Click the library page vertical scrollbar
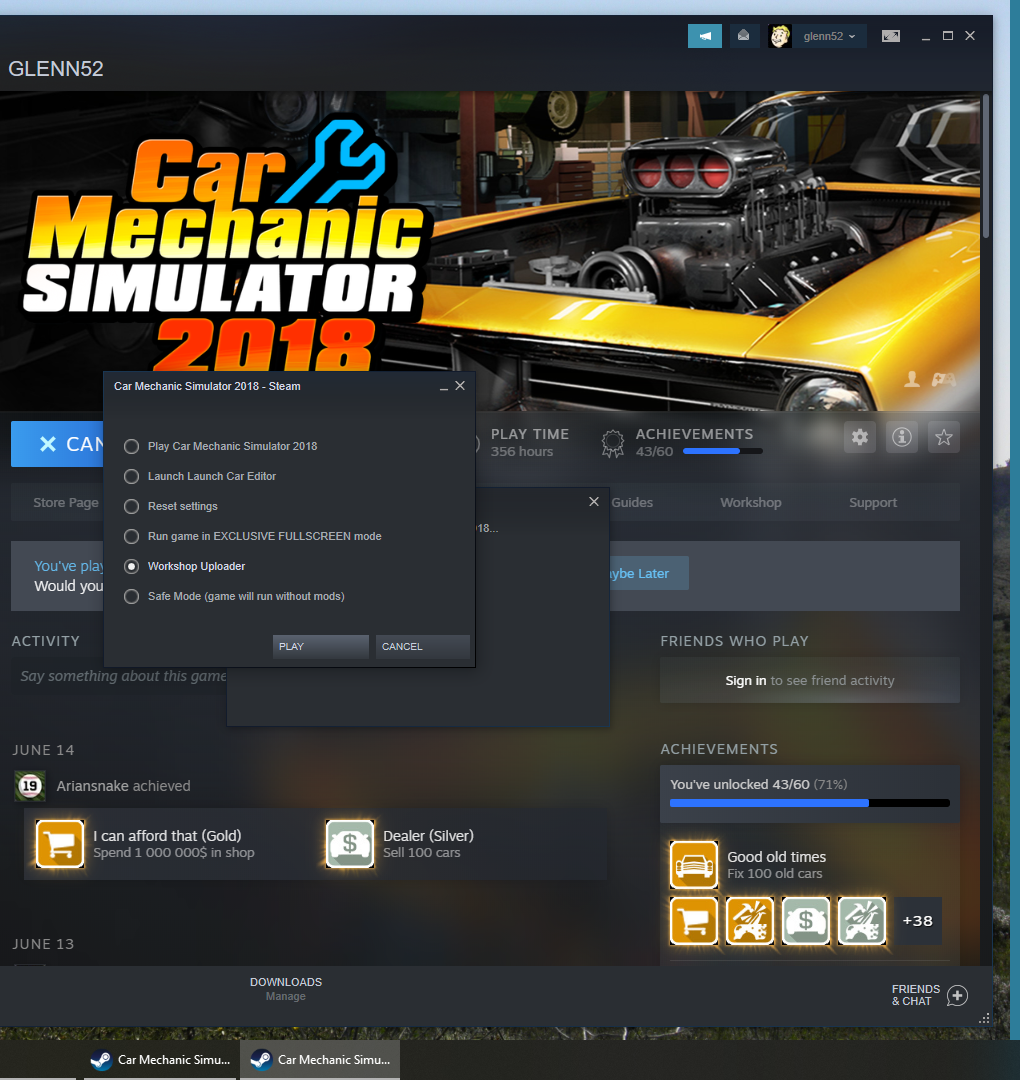The width and height of the screenshot is (1020, 1080). click(x=986, y=167)
